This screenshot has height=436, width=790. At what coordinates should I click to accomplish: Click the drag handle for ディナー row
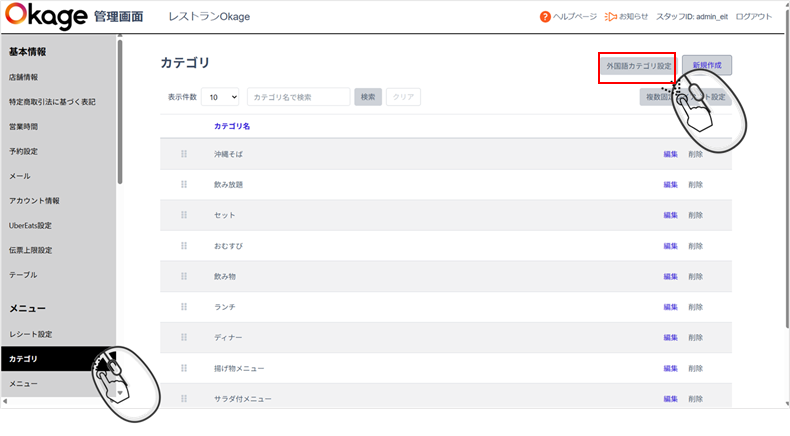tap(184, 337)
